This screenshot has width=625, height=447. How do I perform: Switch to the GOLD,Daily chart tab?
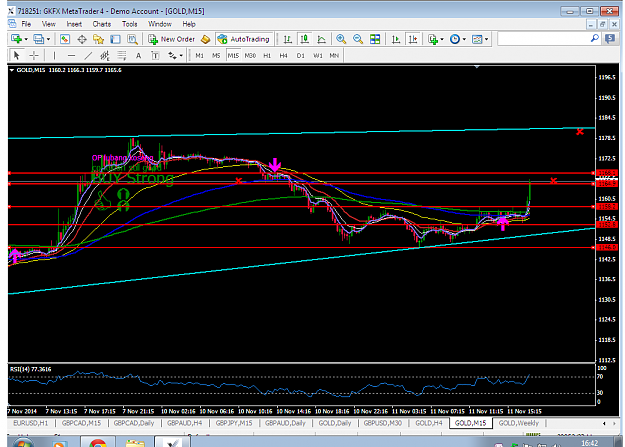[x=335, y=423]
